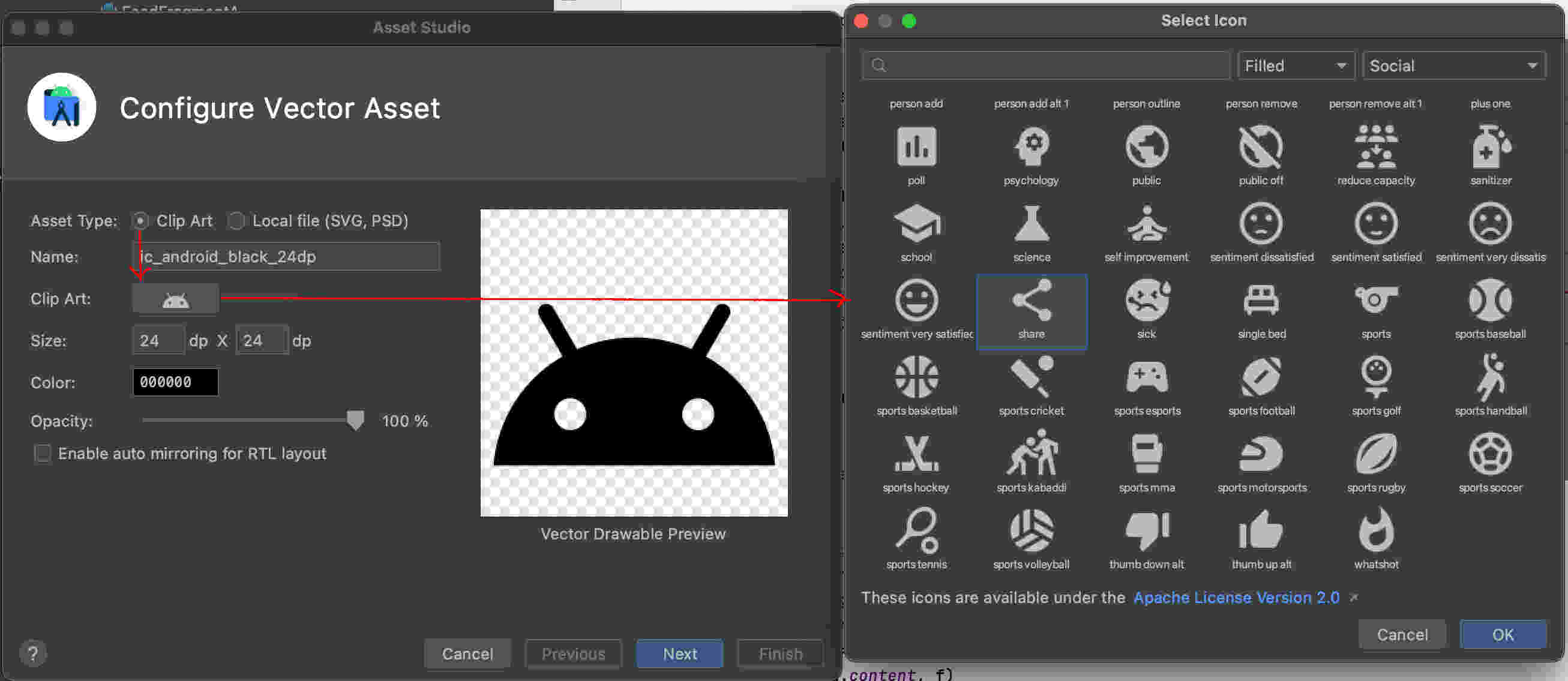Click Cancel in Asset Studio
Image resolution: width=1568 pixels, height=681 pixels.
click(x=467, y=653)
